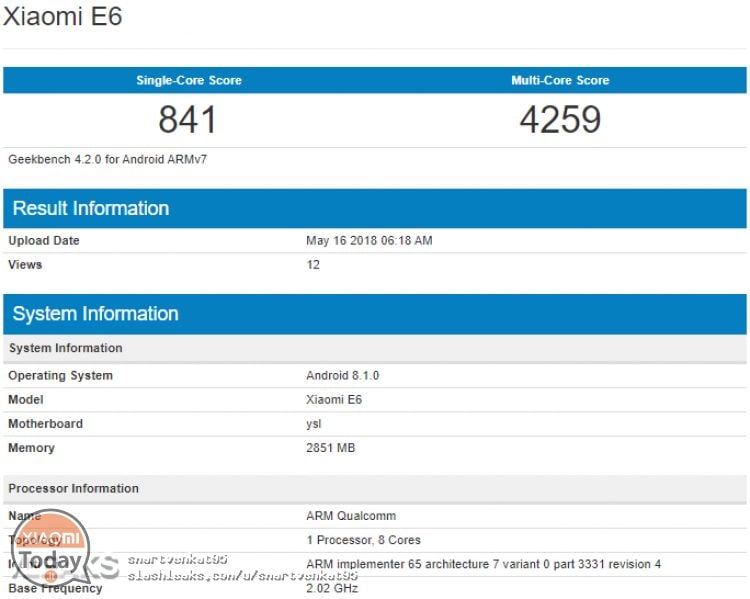Click the single-core score value 841
750x599 pixels.
[x=188, y=120]
